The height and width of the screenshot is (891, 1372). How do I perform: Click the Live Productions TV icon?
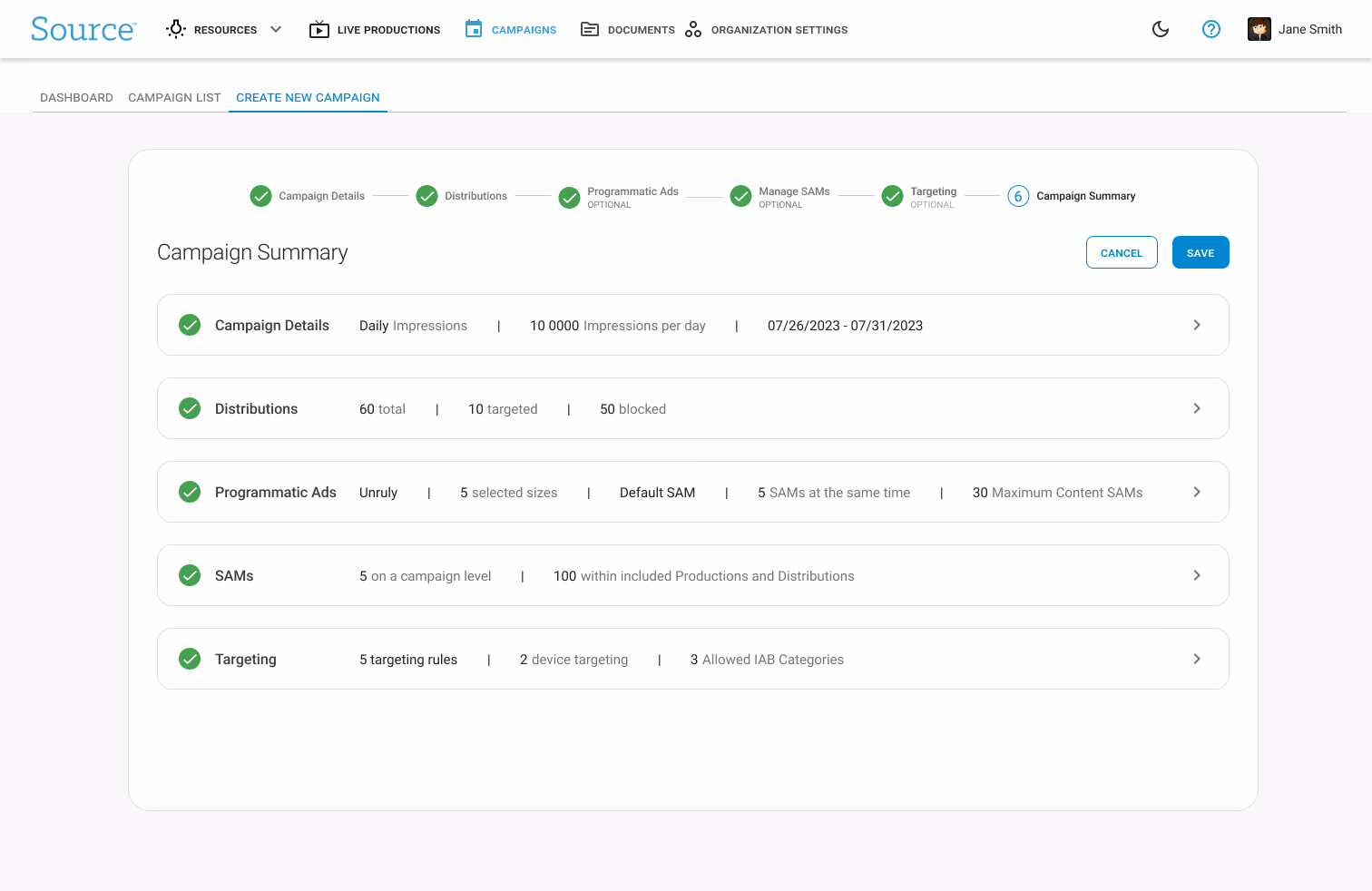[319, 29]
